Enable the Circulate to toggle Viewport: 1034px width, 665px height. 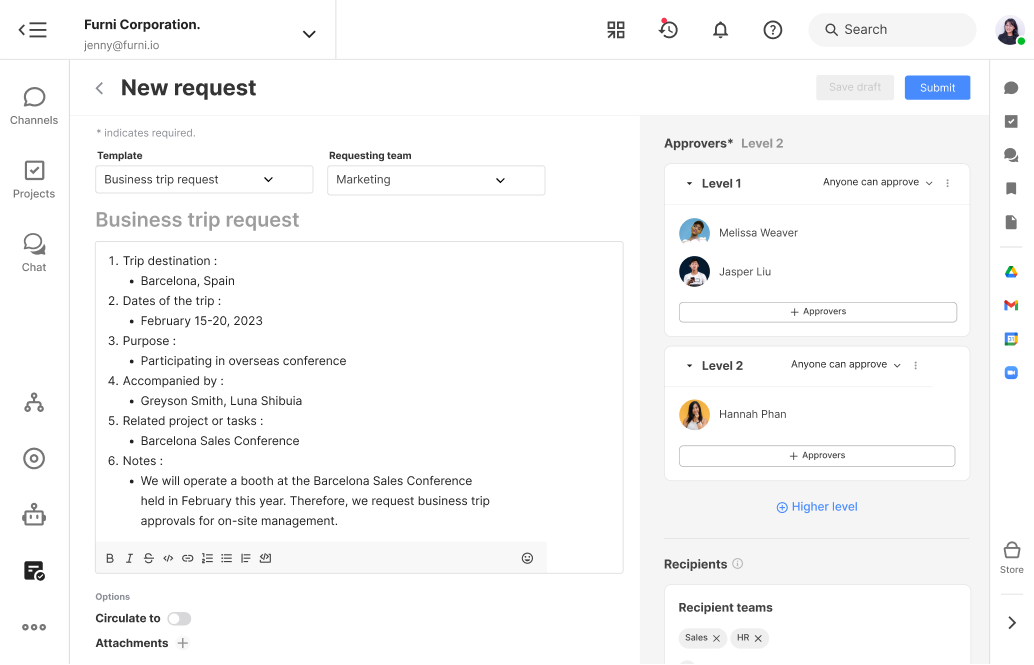point(179,619)
